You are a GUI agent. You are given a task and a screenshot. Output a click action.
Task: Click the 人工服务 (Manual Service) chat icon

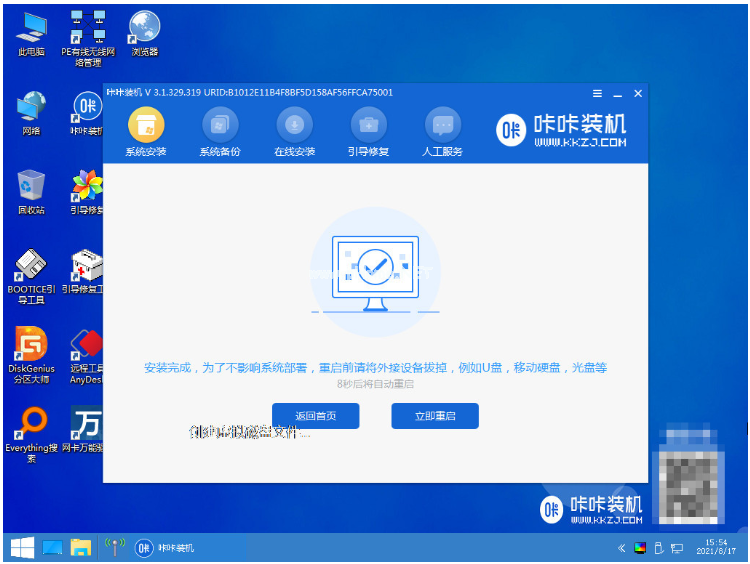[443, 132]
